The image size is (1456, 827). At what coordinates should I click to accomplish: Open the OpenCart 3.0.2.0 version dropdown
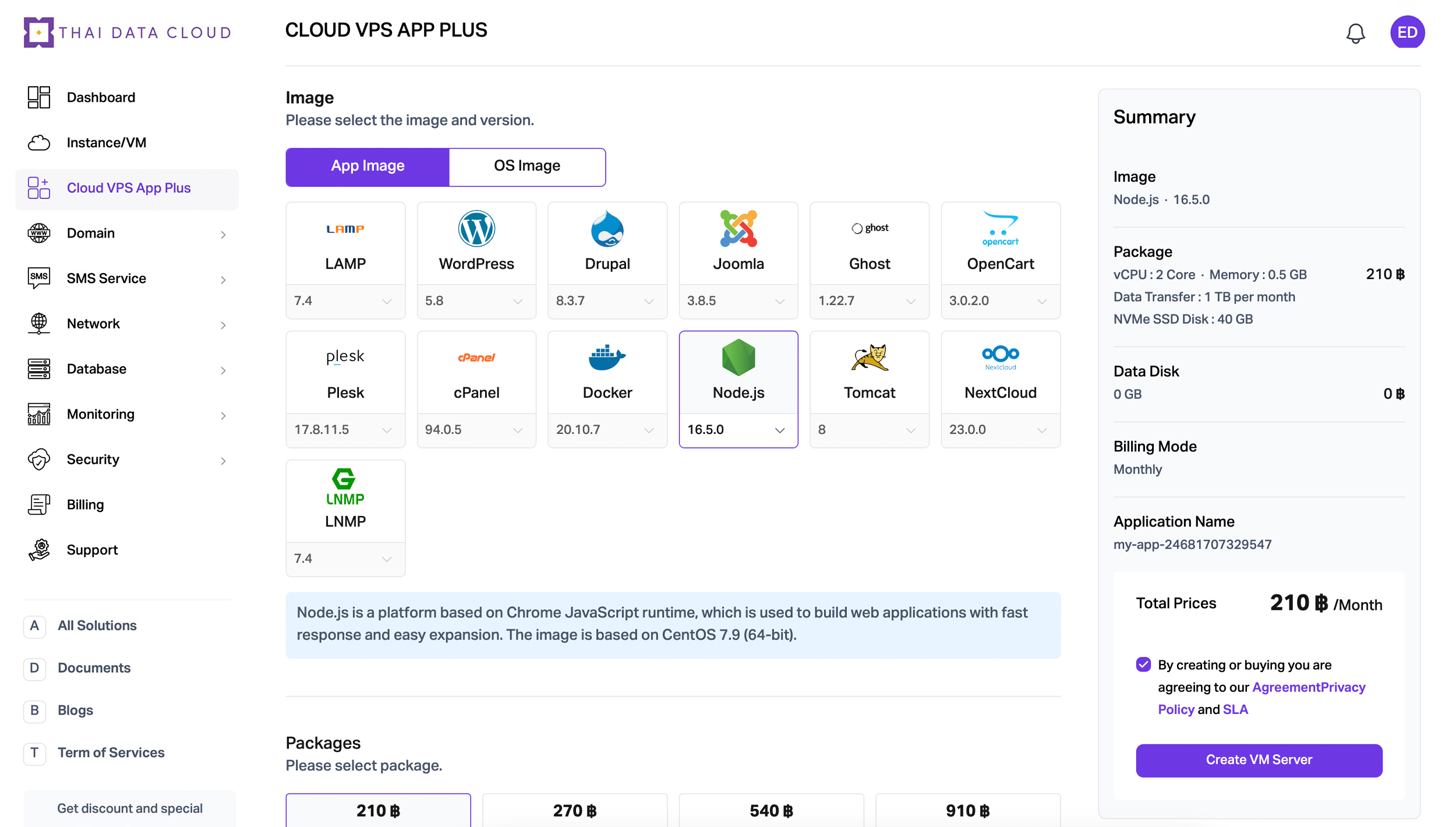pyautogui.click(x=1001, y=301)
